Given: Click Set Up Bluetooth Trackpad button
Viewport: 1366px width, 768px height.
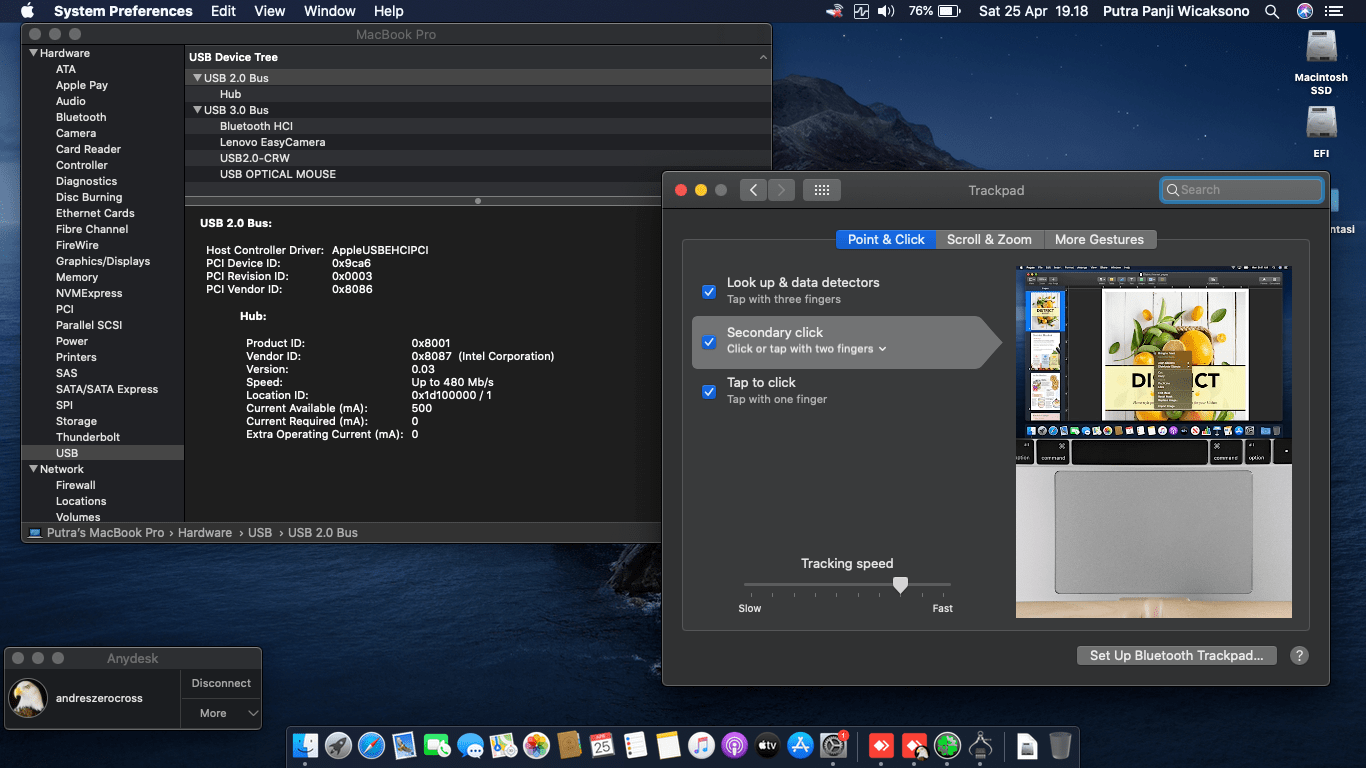Looking at the screenshot, I should 1176,656.
